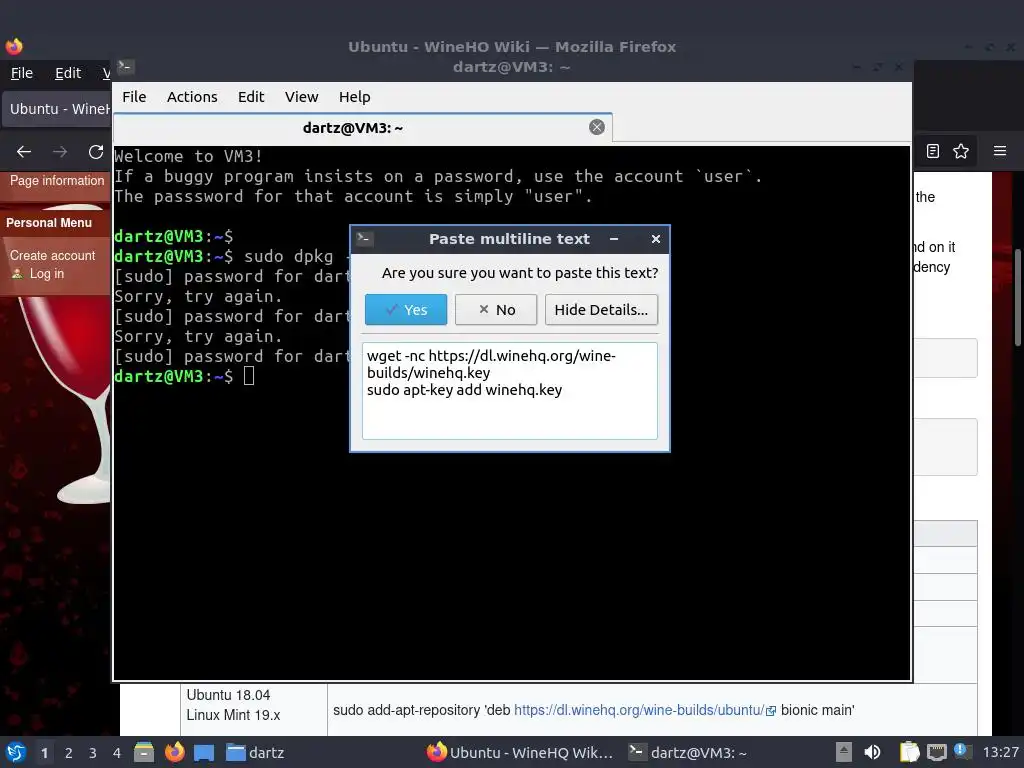Open the terminal File menu

134,97
